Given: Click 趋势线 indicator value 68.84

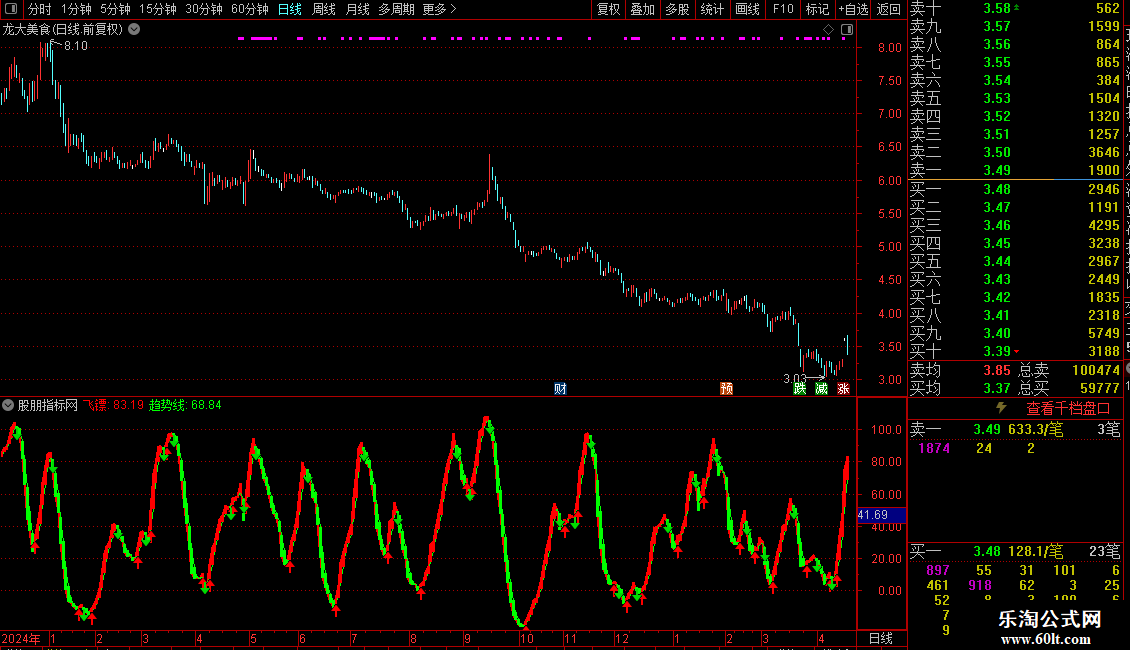Looking at the screenshot, I should (205, 405).
